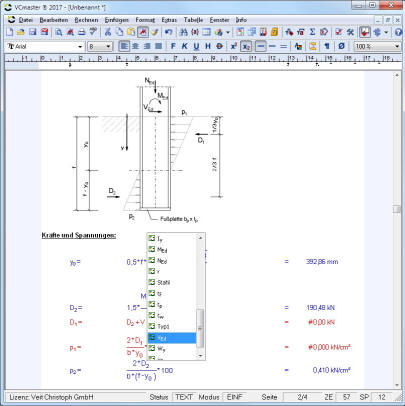Open the Format menu
405x406 pixels.
[145, 20]
